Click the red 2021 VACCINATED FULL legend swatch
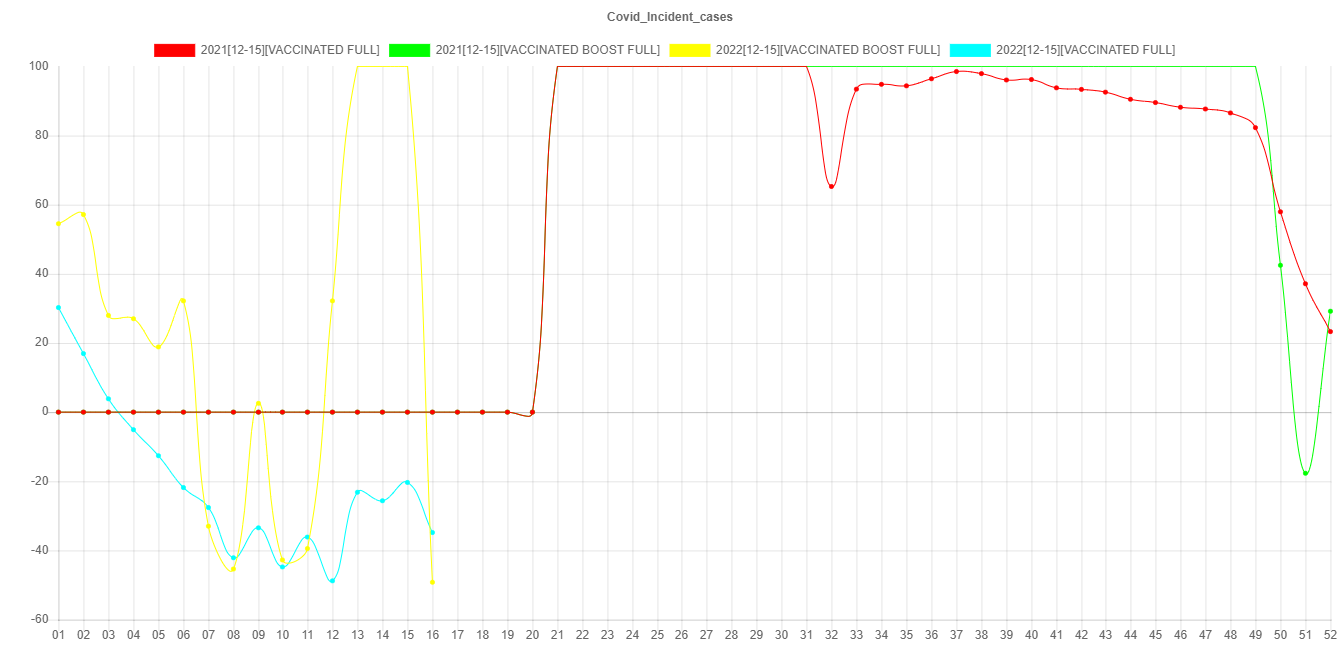Viewport: 1340px width, 670px height. pyautogui.click(x=174, y=50)
